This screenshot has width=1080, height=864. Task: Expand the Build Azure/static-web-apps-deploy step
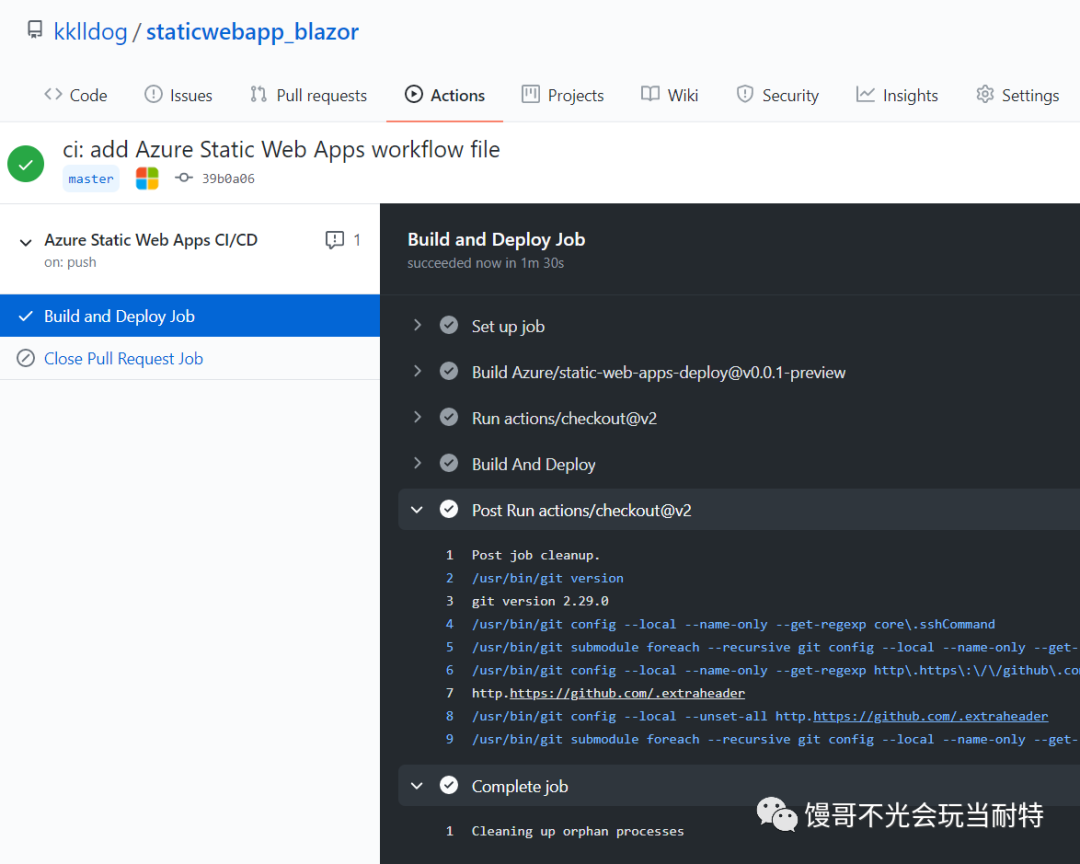click(417, 371)
